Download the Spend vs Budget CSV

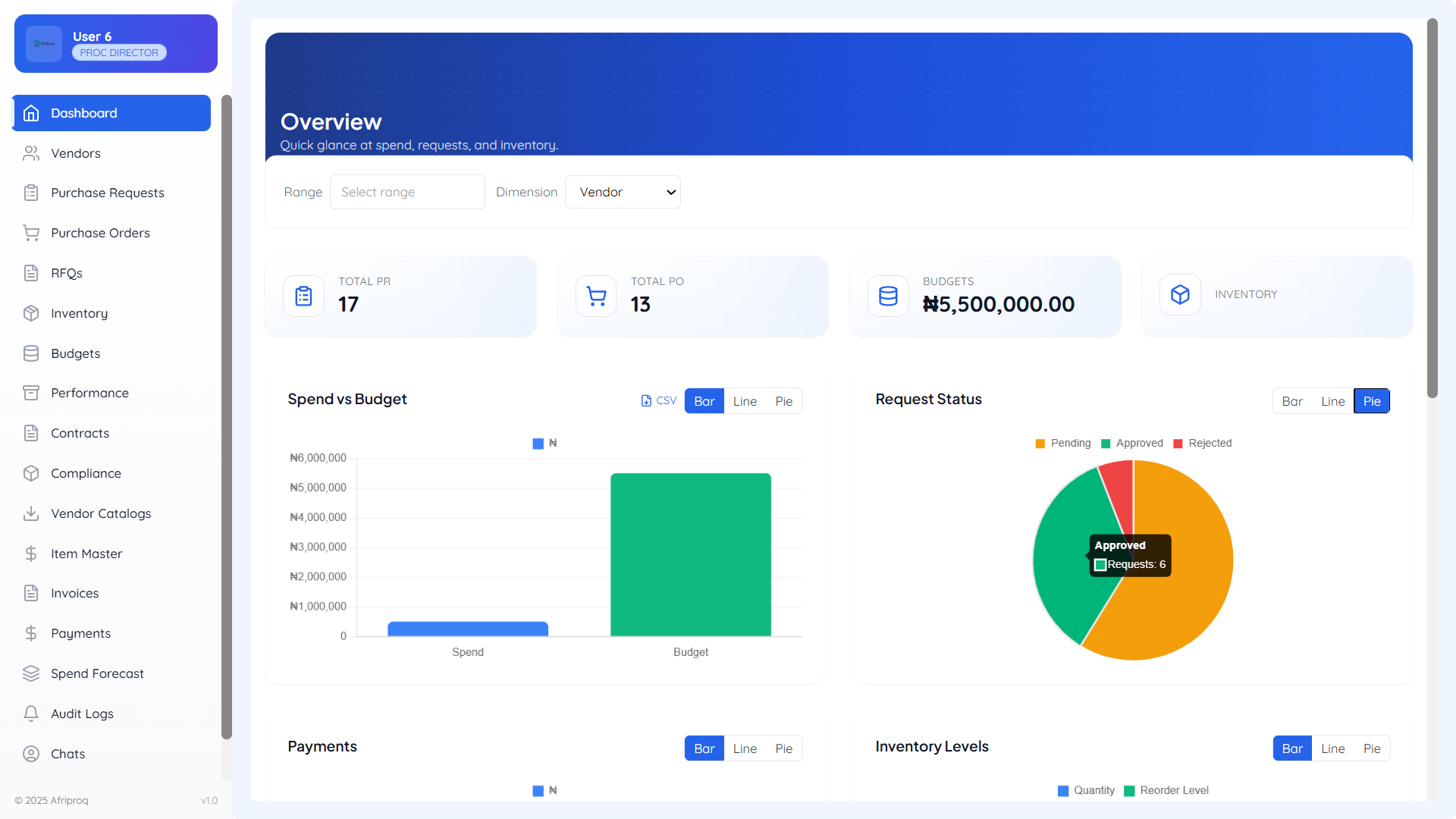pos(658,400)
